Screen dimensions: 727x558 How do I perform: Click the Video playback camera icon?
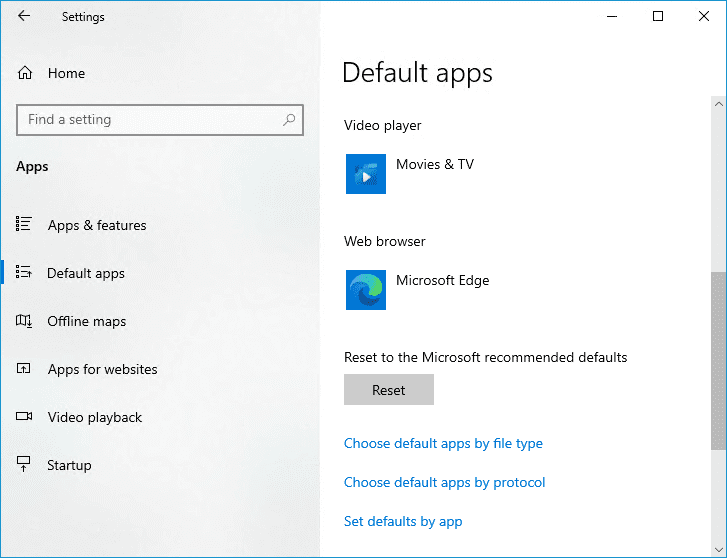pos(24,416)
